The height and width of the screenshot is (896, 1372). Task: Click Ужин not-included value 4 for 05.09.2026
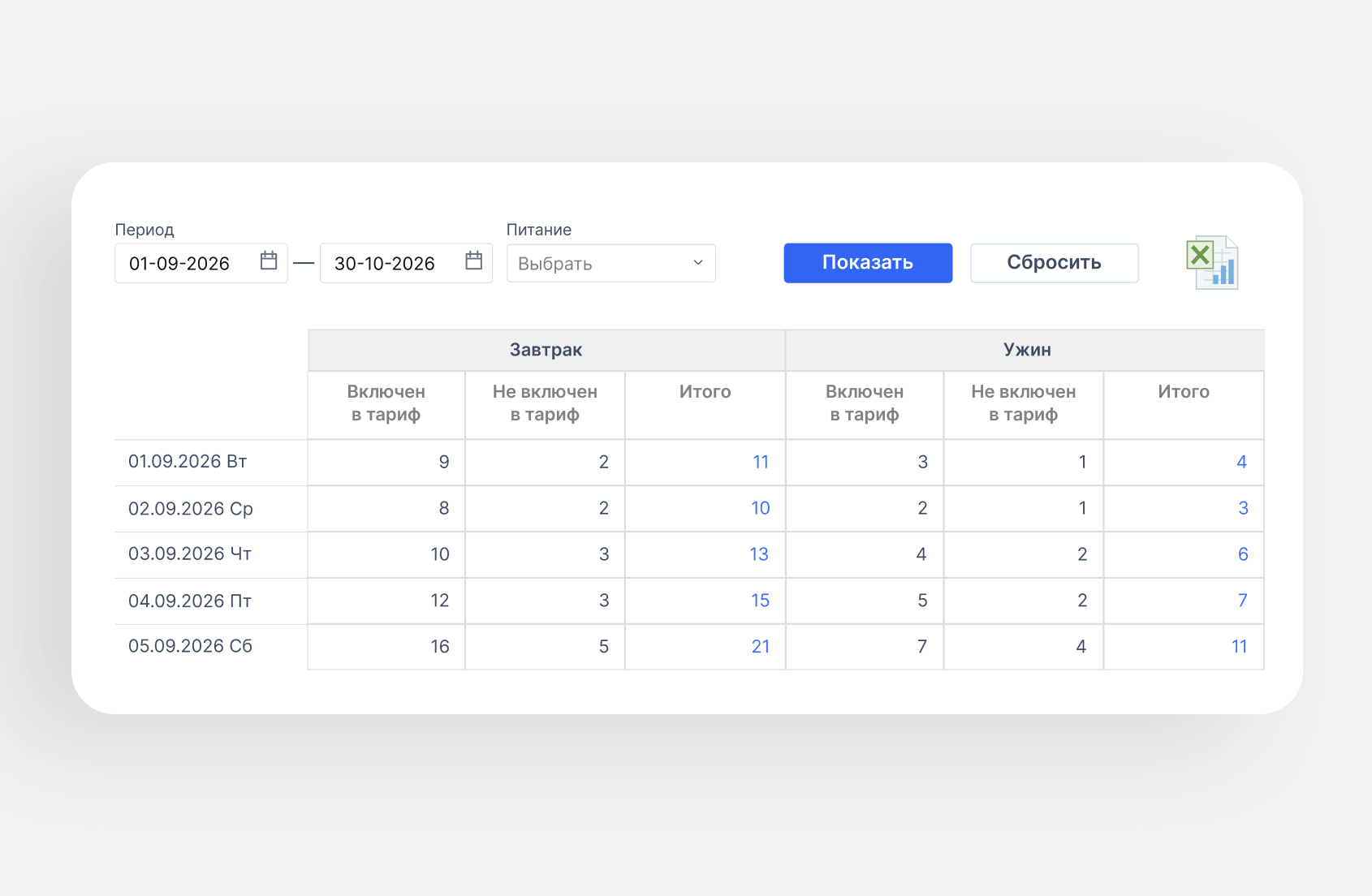(1081, 647)
